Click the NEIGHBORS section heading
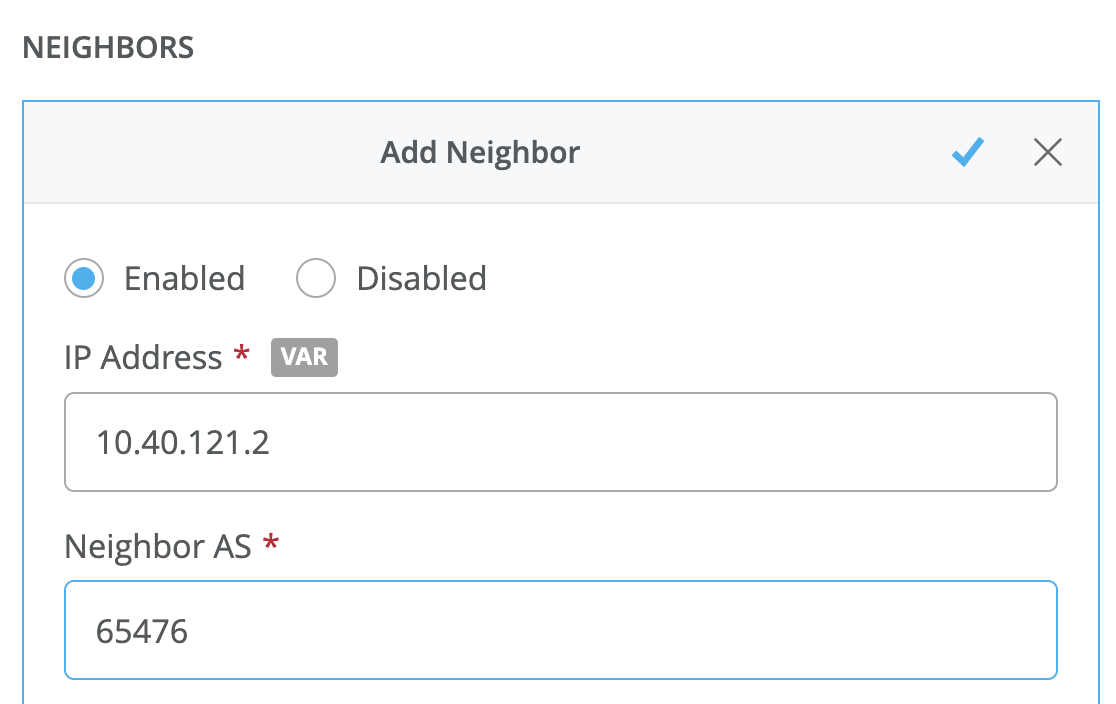 (x=108, y=48)
